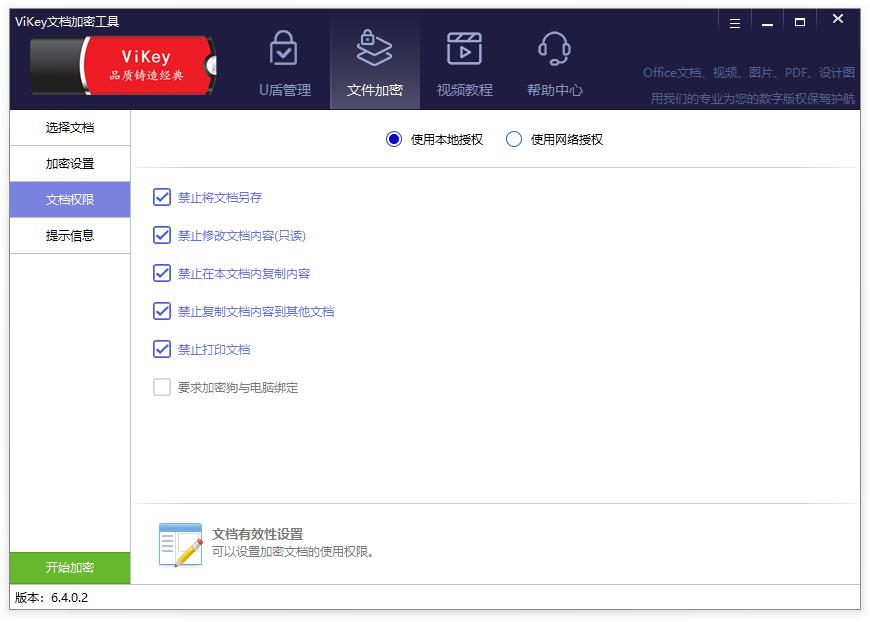Select 使用网络授权 radio button

514,139
